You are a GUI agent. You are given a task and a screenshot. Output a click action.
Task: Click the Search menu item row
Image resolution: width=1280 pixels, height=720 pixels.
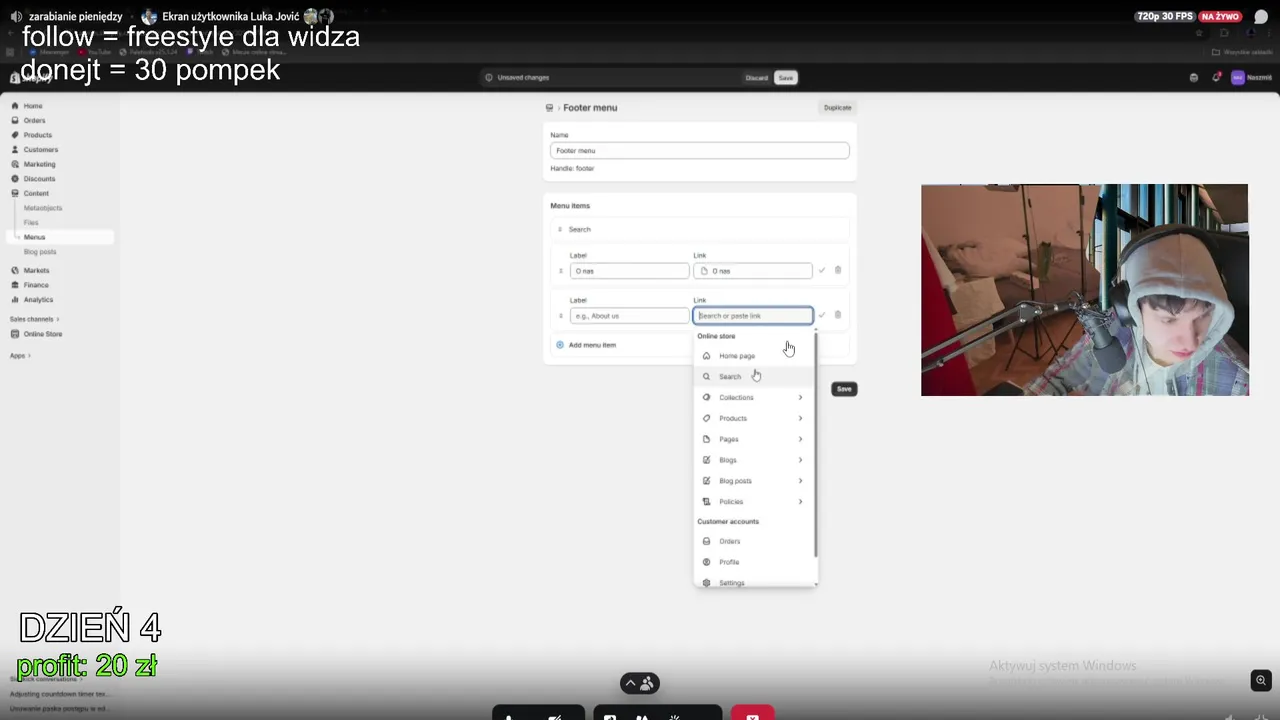tap(700, 230)
